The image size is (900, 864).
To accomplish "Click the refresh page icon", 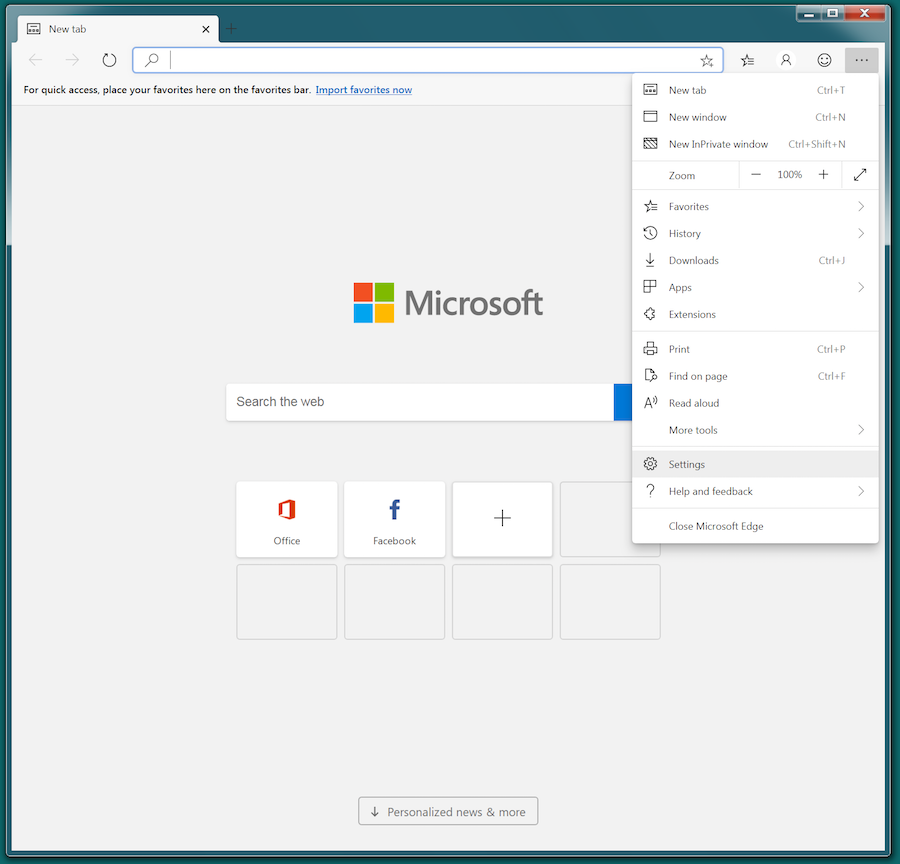I will tap(109, 60).
